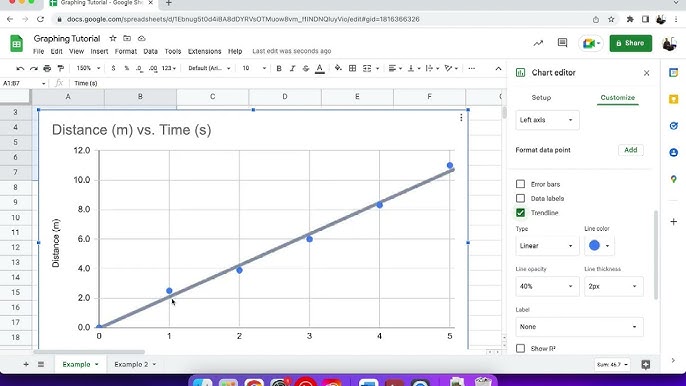Show more toolbar options
Image resolution: width=686 pixels, height=386 pixels.
click(x=471, y=68)
